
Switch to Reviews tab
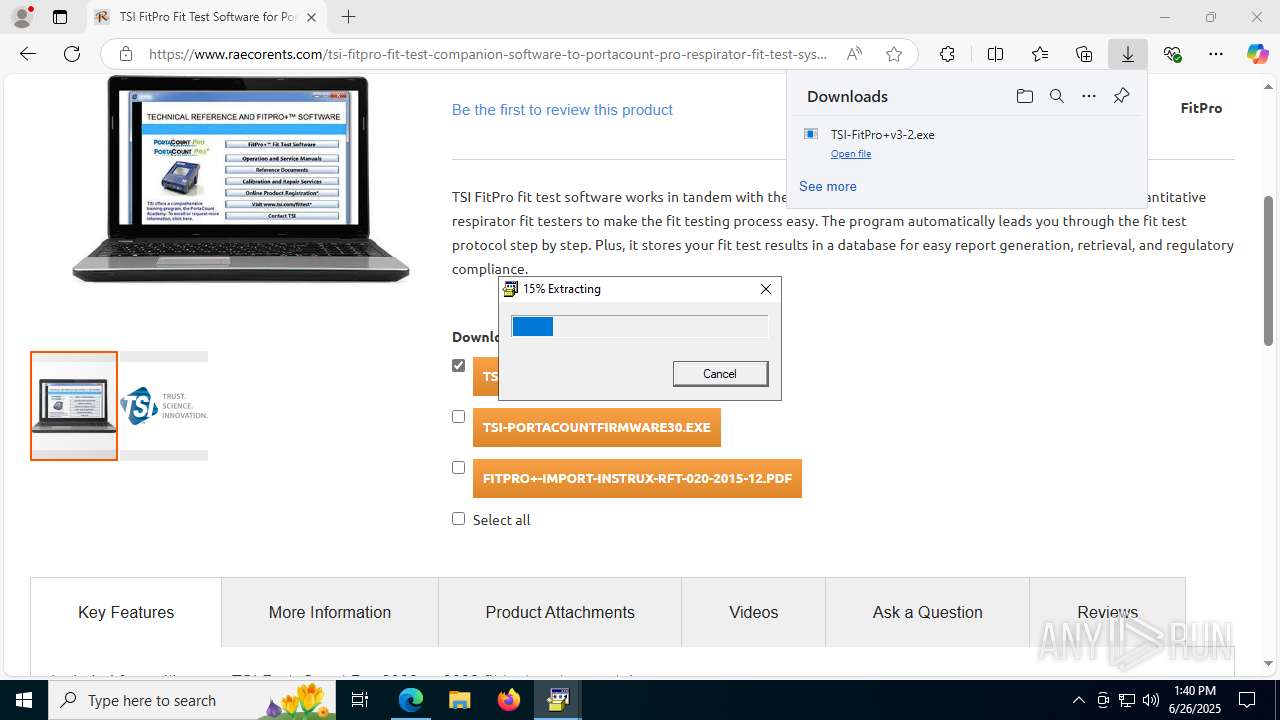click(x=1107, y=612)
